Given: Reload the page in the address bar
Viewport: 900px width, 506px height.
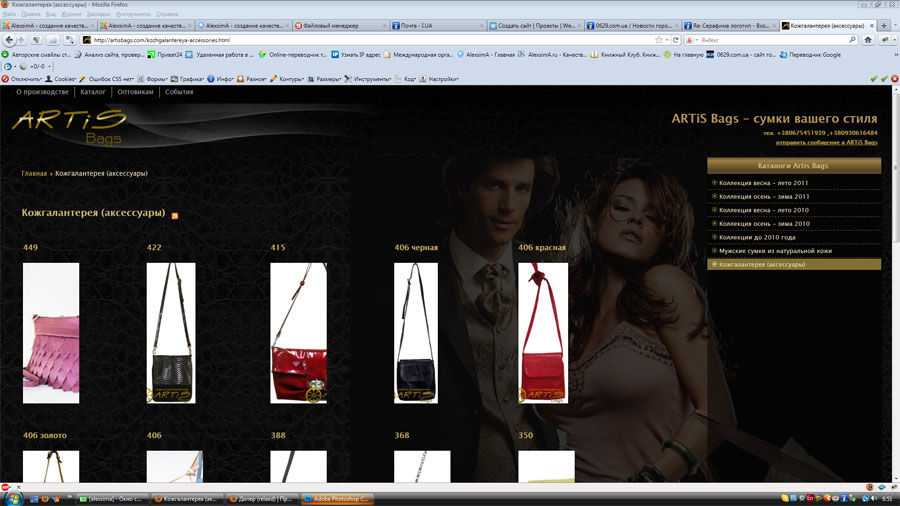Looking at the screenshot, I should (x=676, y=40).
